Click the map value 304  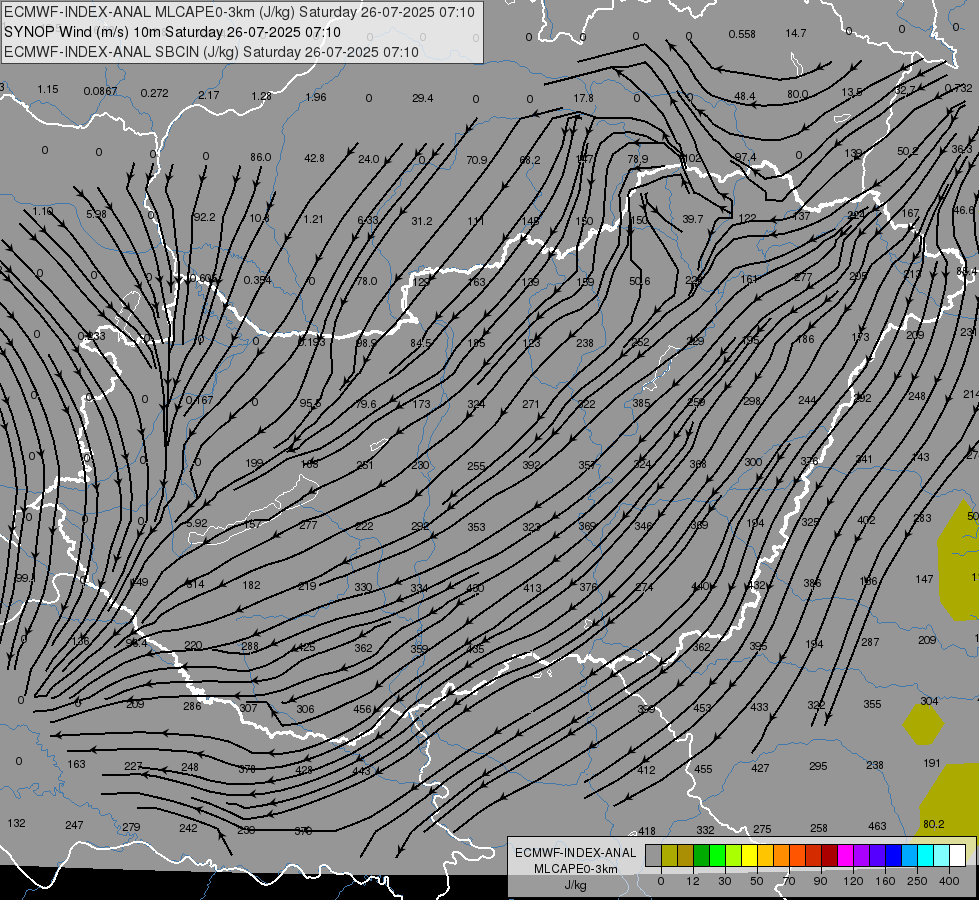click(x=929, y=701)
